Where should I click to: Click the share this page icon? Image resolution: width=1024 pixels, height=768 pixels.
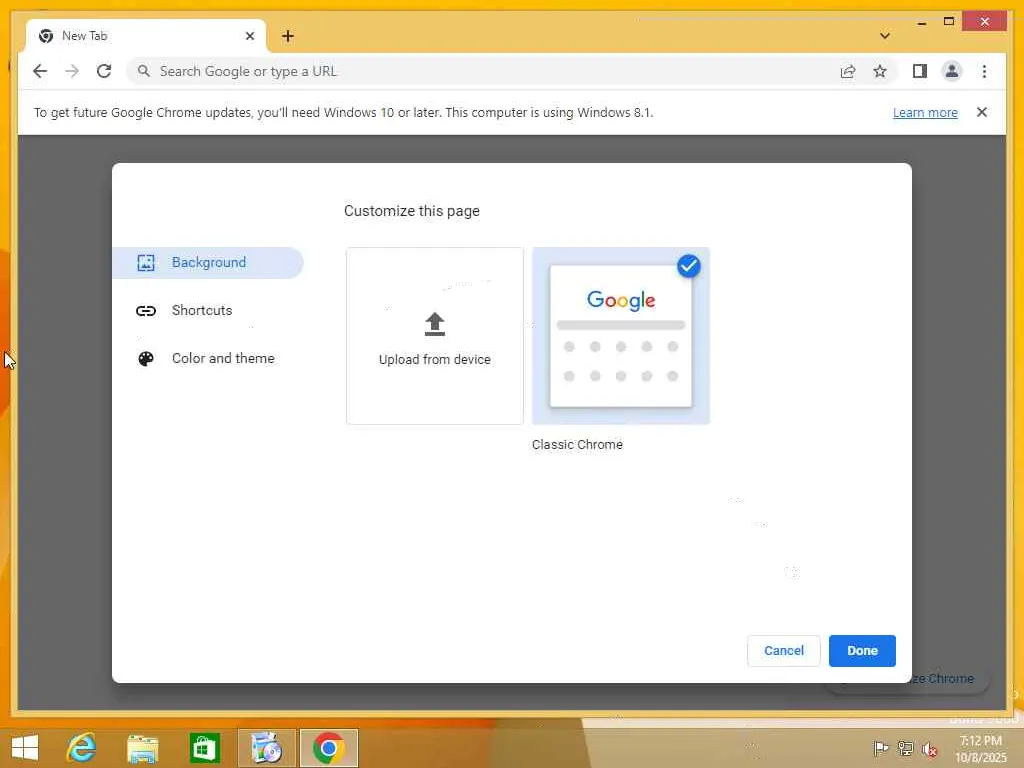[x=848, y=71]
